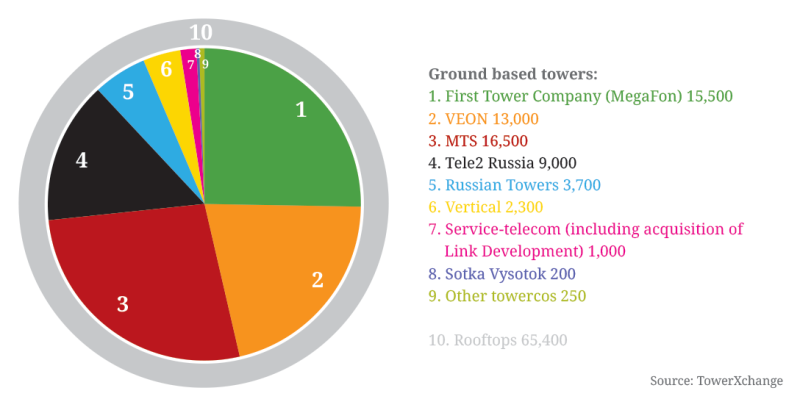Click legend entry 'Sotka Vysotok 200'

(x=502, y=274)
